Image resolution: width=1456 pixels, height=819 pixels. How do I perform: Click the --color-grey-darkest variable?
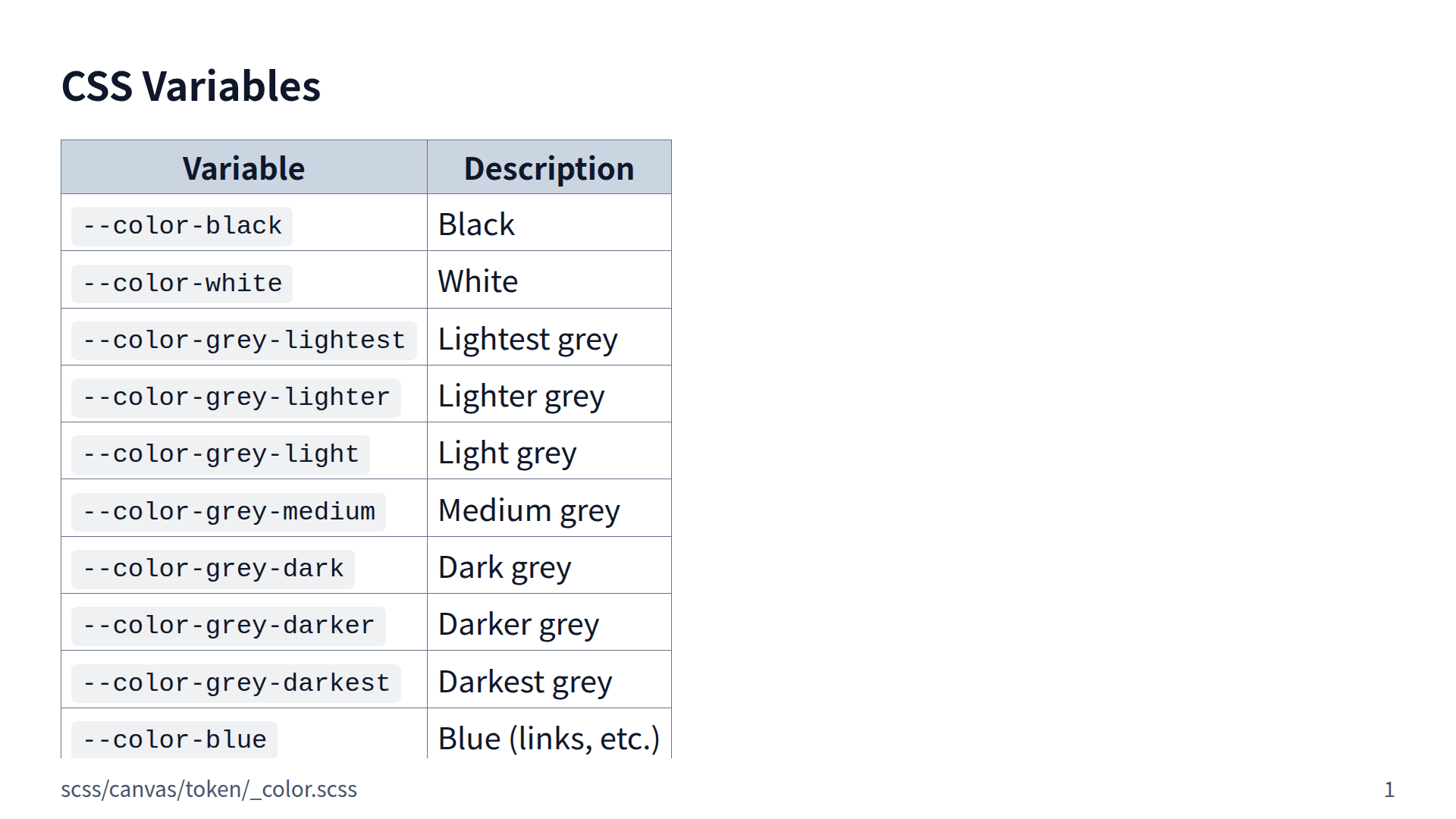(236, 683)
